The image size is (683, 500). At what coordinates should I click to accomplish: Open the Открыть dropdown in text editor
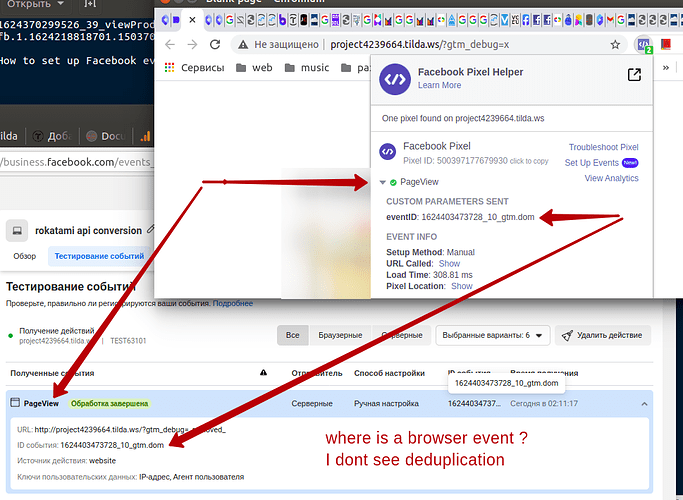(35, 4)
